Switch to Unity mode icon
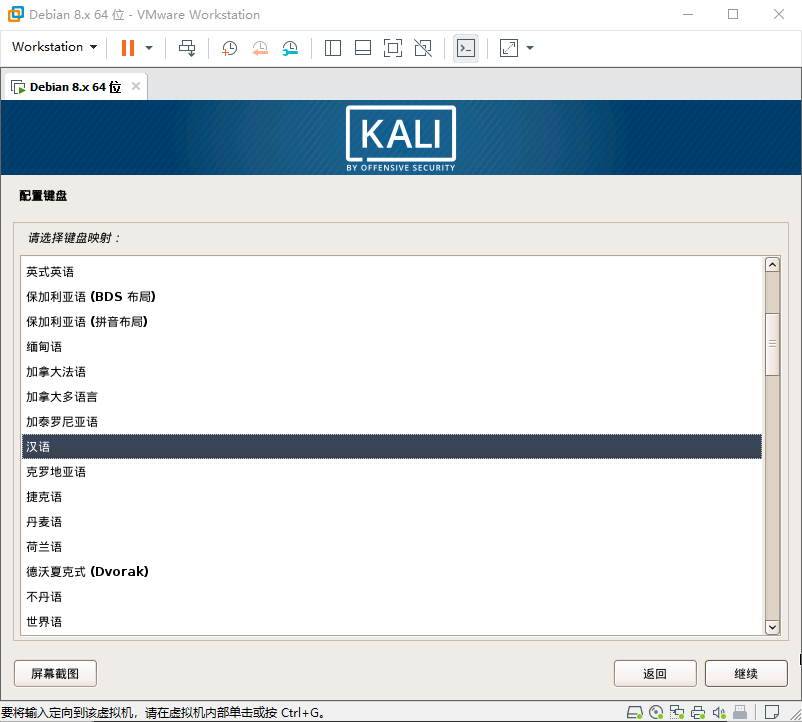 [x=423, y=48]
